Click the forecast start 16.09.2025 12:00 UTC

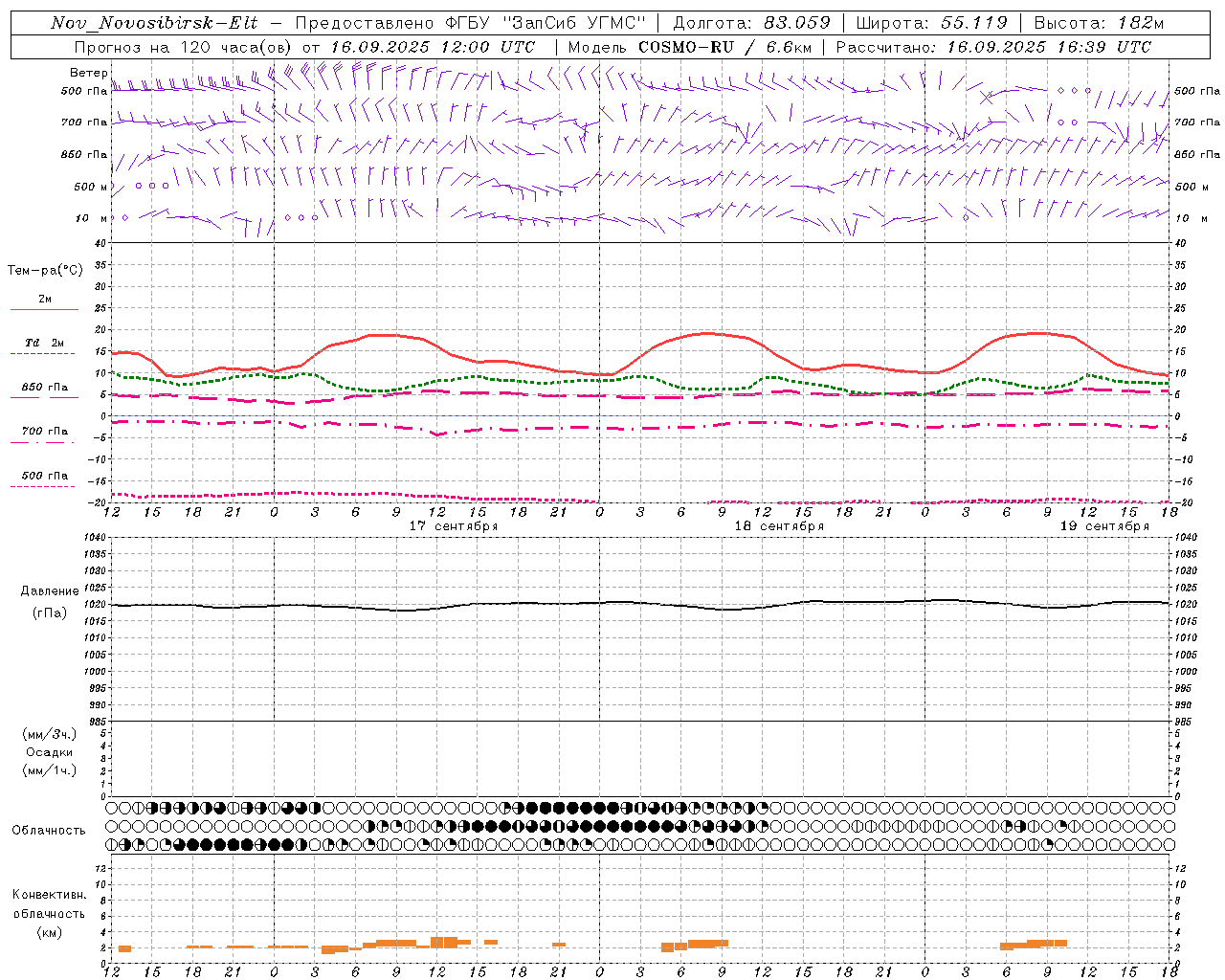433,47
